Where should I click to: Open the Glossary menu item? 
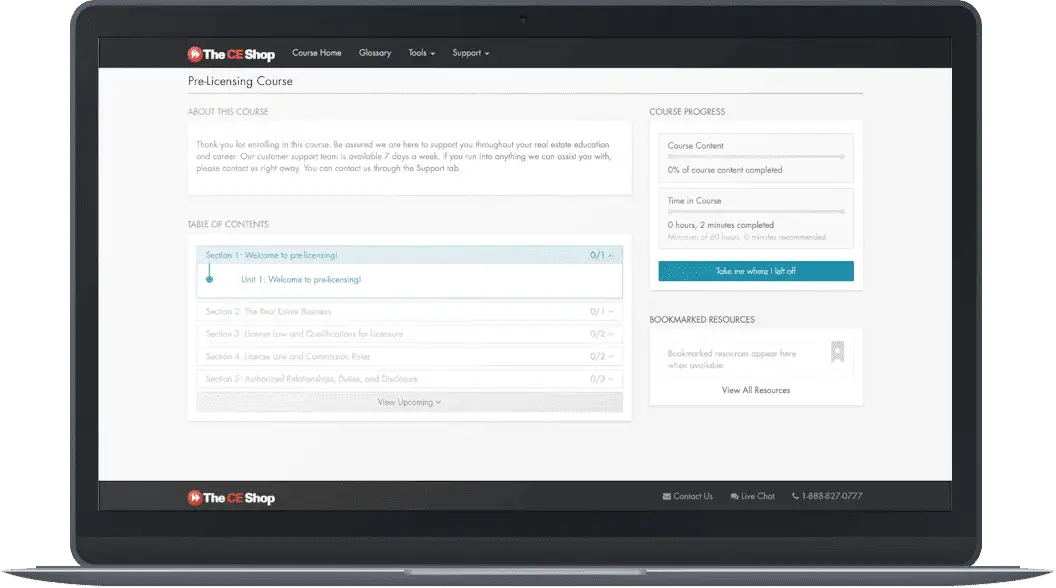click(375, 53)
